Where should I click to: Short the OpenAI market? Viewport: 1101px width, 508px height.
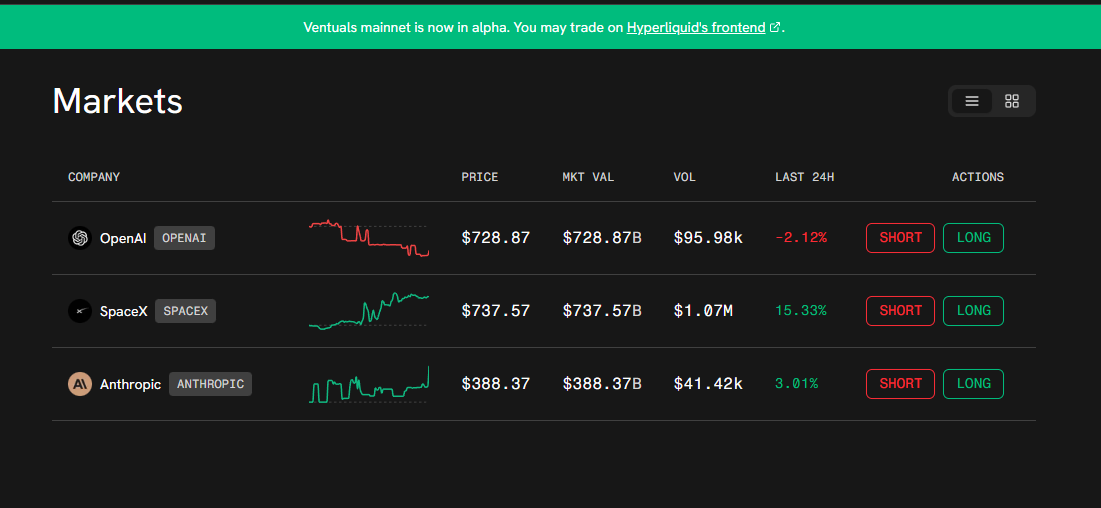(x=900, y=238)
